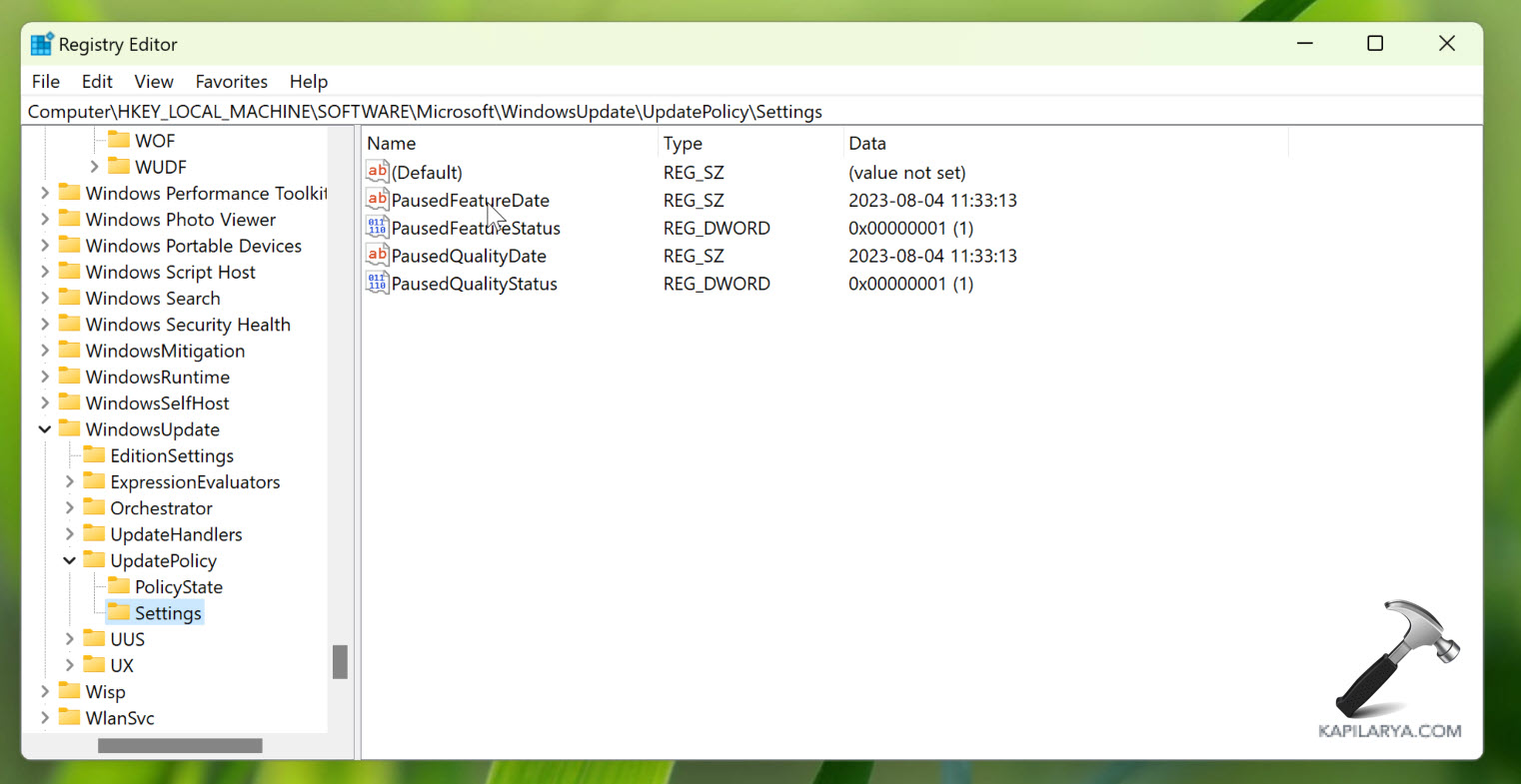The height and width of the screenshot is (784, 1521).
Task: Click the EditionSettings folder icon
Action: coord(95,454)
